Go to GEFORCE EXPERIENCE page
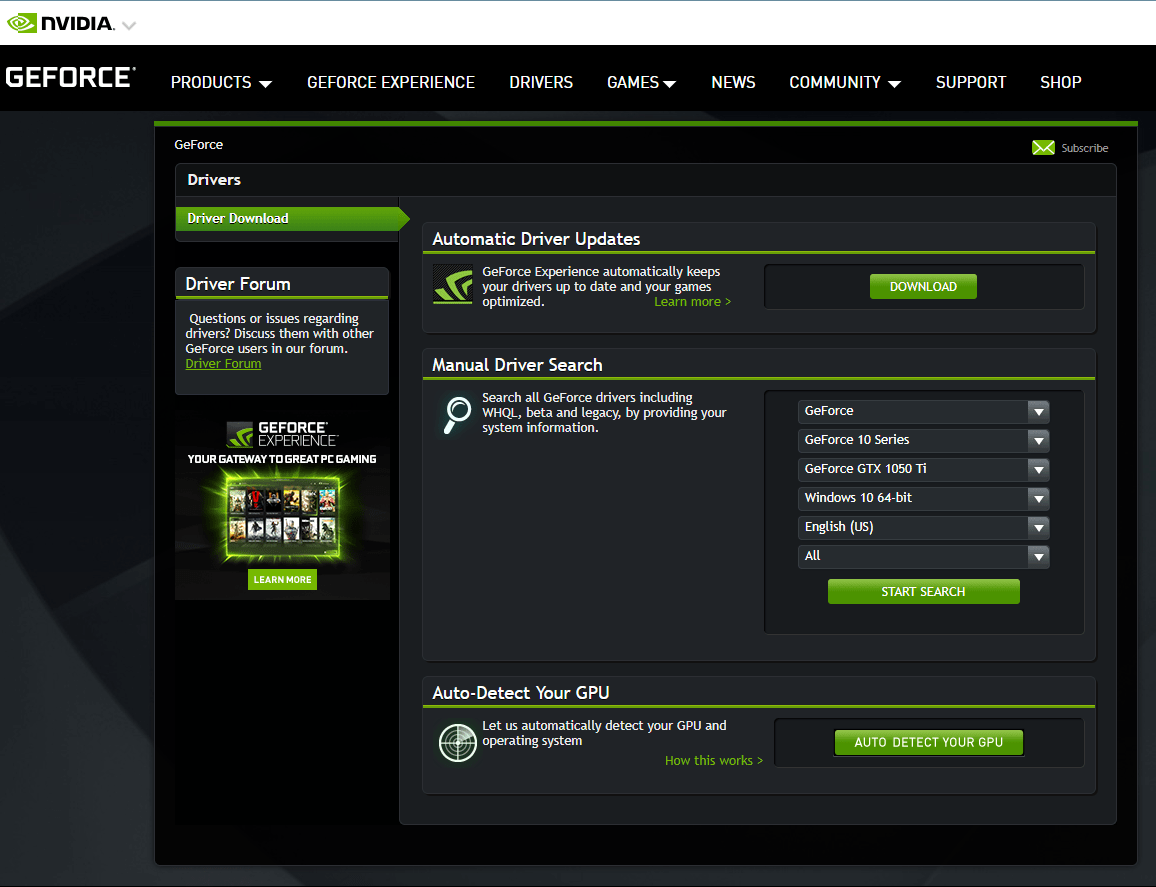 tap(391, 83)
